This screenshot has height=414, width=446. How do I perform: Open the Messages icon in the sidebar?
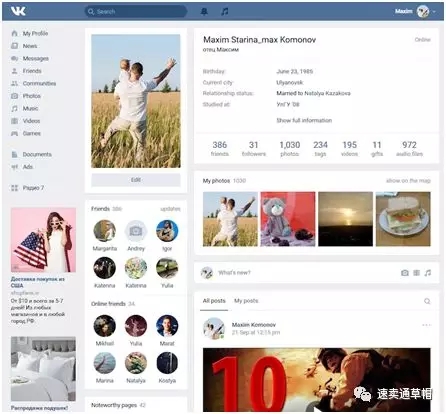click(15, 58)
